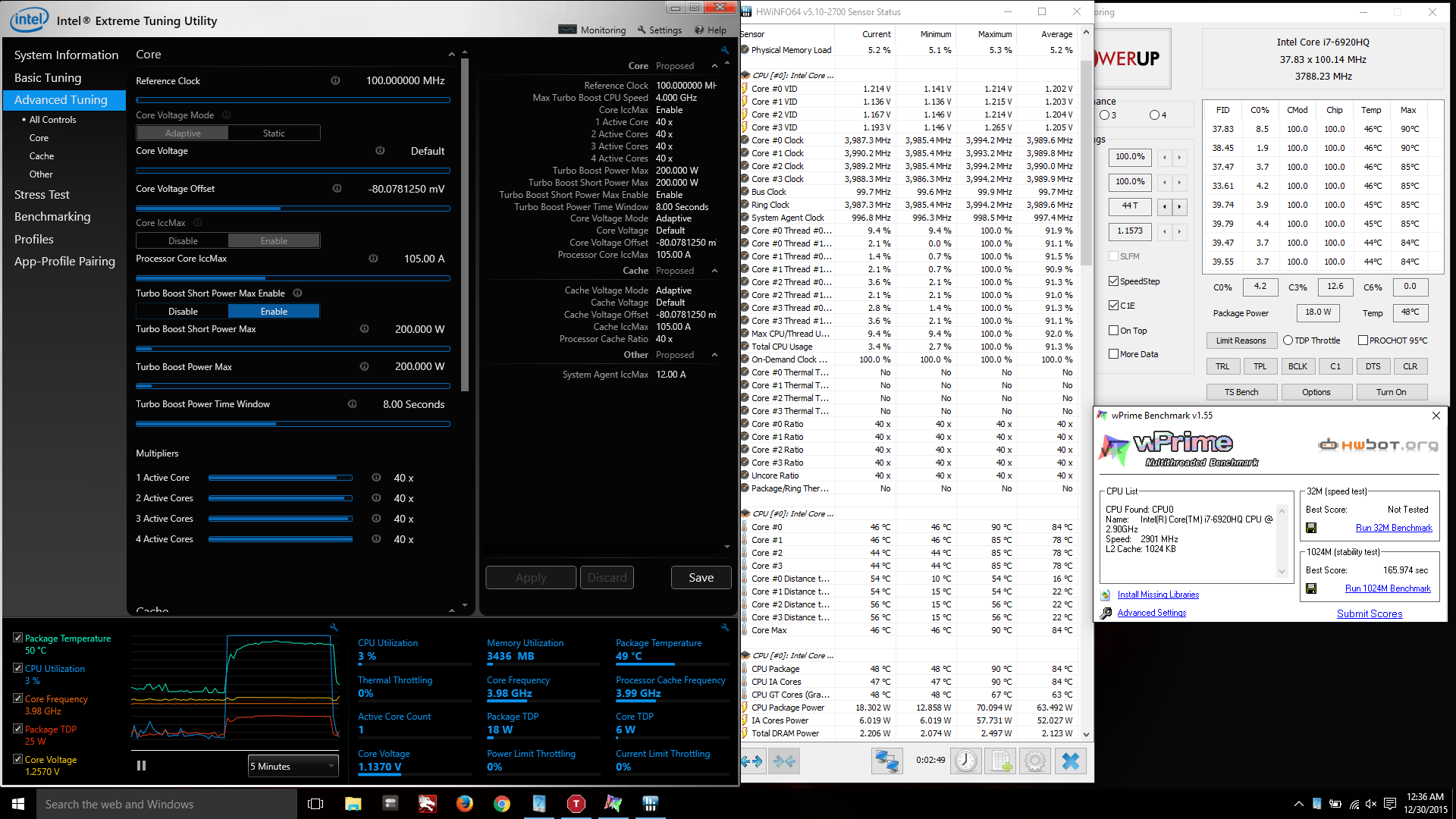
Task: Open Task View on taskbar
Action: pyautogui.click(x=315, y=804)
